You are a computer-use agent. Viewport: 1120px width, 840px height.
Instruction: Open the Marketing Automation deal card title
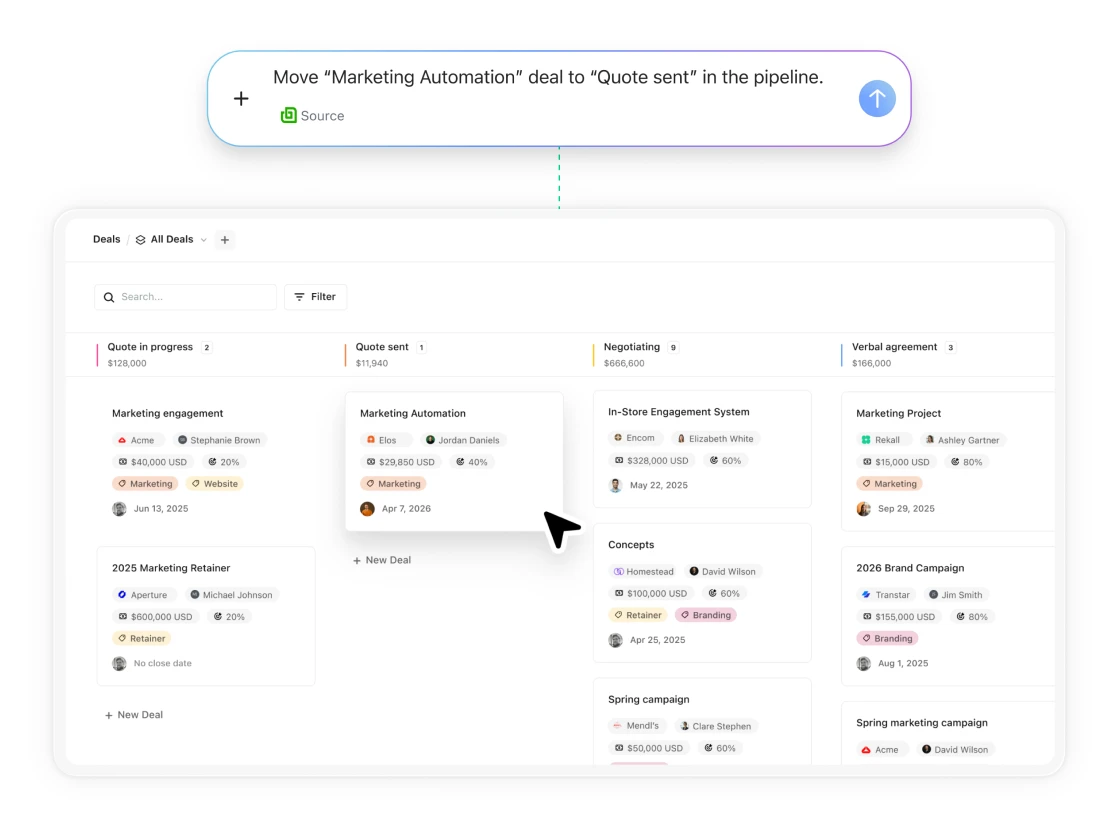pyautogui.click(x=412, y=413)
